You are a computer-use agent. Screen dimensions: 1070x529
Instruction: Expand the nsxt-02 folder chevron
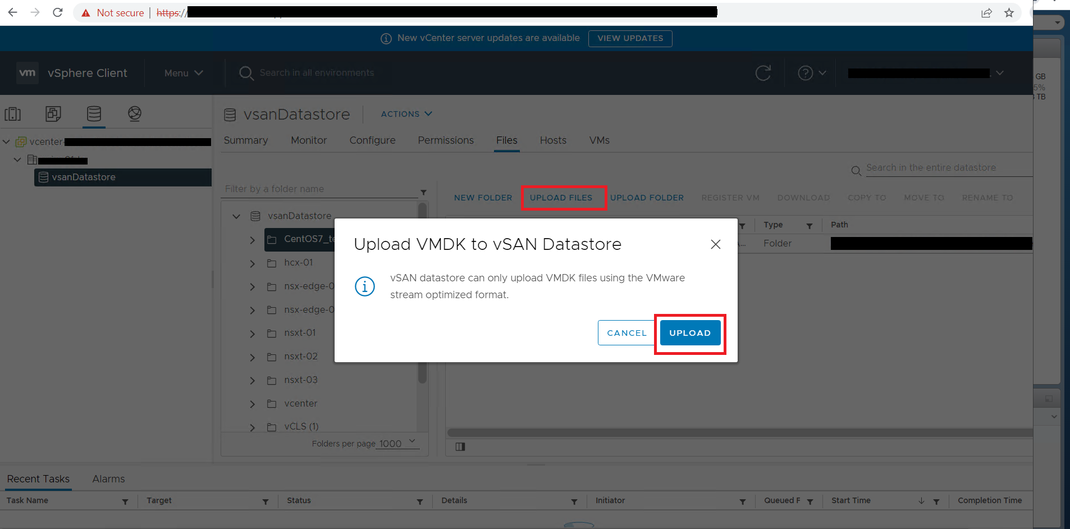tap(252, 357)
